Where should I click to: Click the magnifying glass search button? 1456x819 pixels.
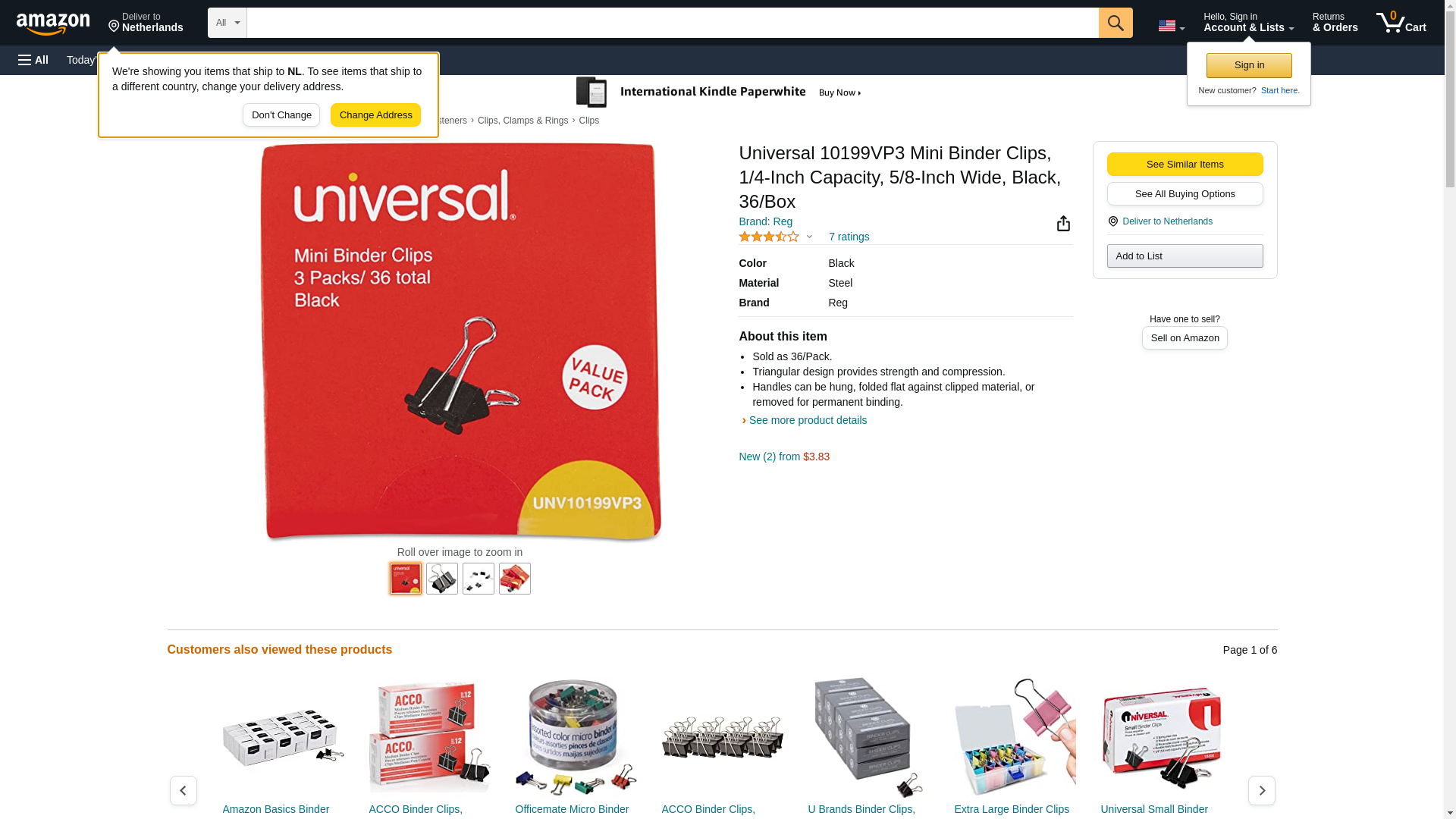(1116, 23)
